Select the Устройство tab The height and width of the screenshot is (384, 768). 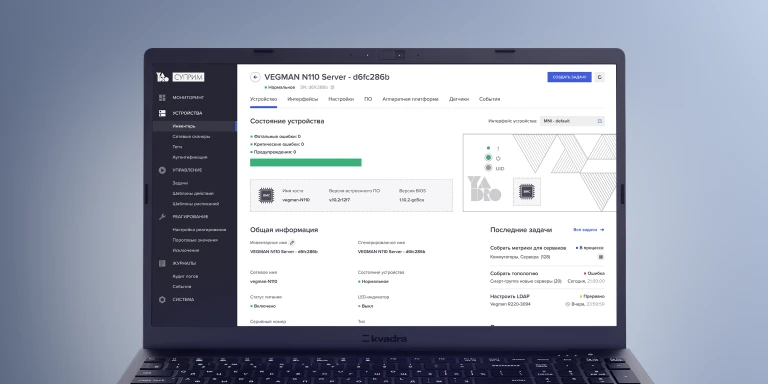point(263,99)
